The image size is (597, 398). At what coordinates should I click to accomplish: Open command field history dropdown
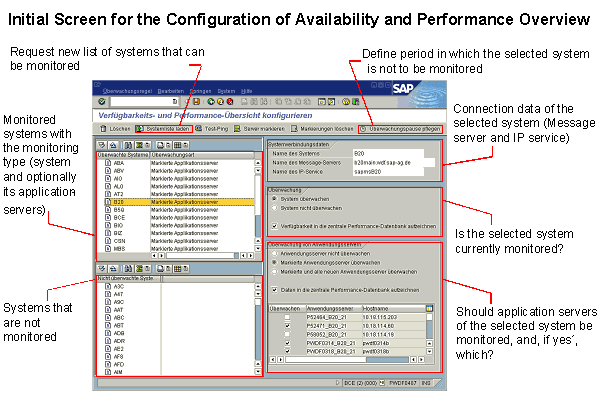pyautogui.click(x=175, y=102)
